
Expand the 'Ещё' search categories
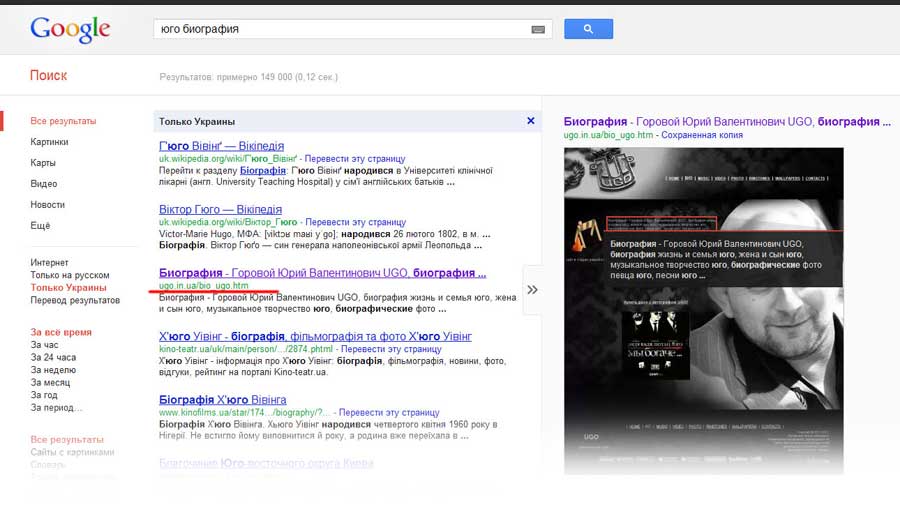pos(40,226)
